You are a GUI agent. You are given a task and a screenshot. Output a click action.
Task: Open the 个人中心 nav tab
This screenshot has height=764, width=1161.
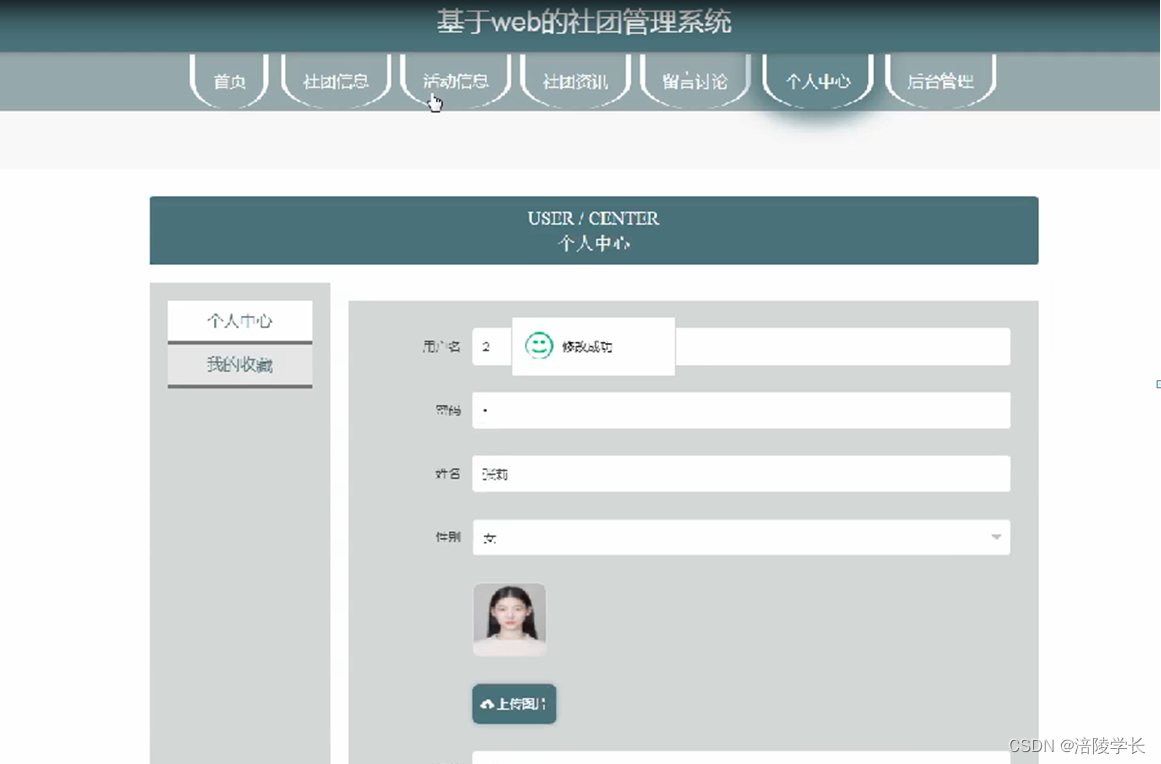coord(817,80)
